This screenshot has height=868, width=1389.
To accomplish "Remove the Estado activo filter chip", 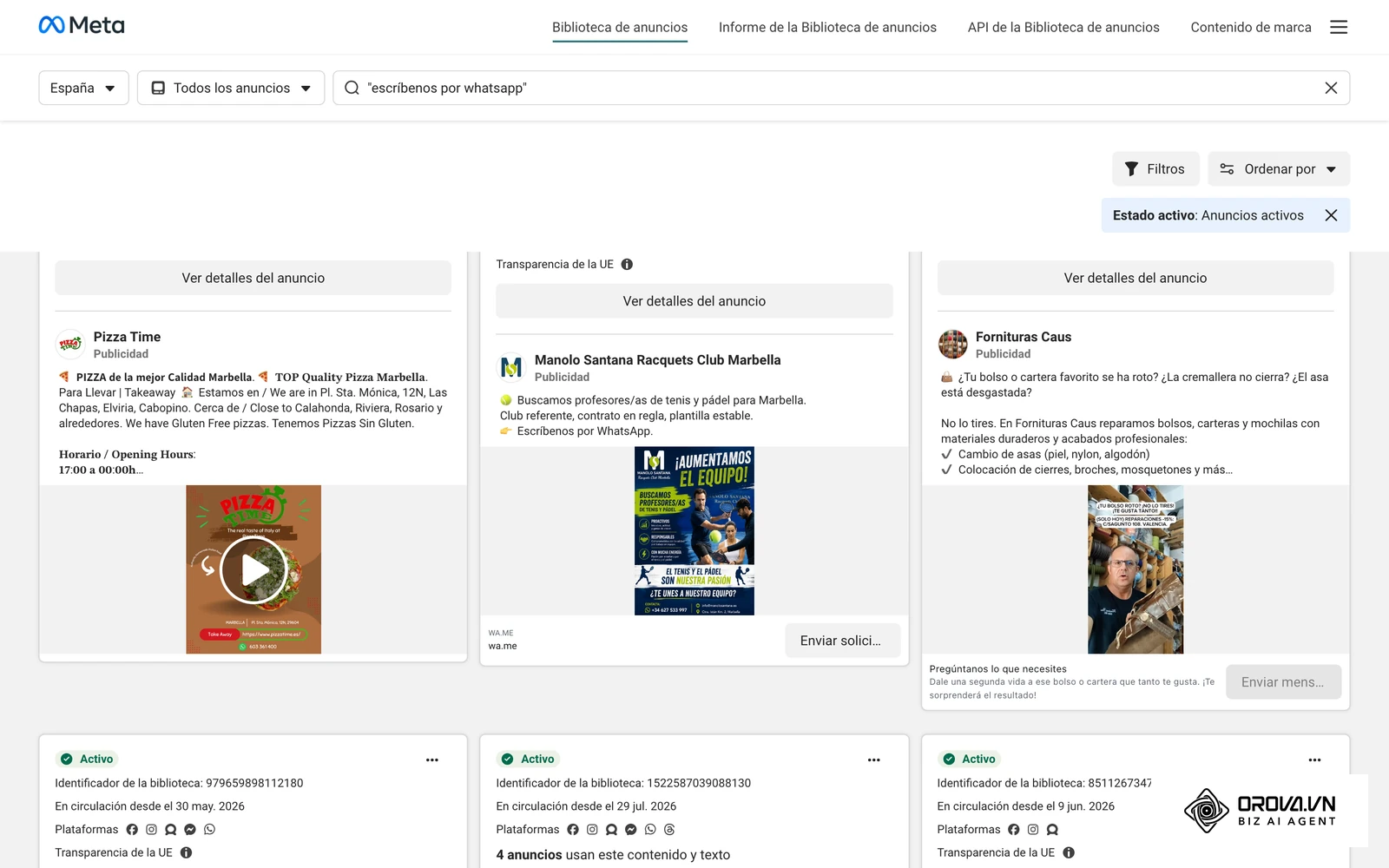I will (x=1331, y=215).
